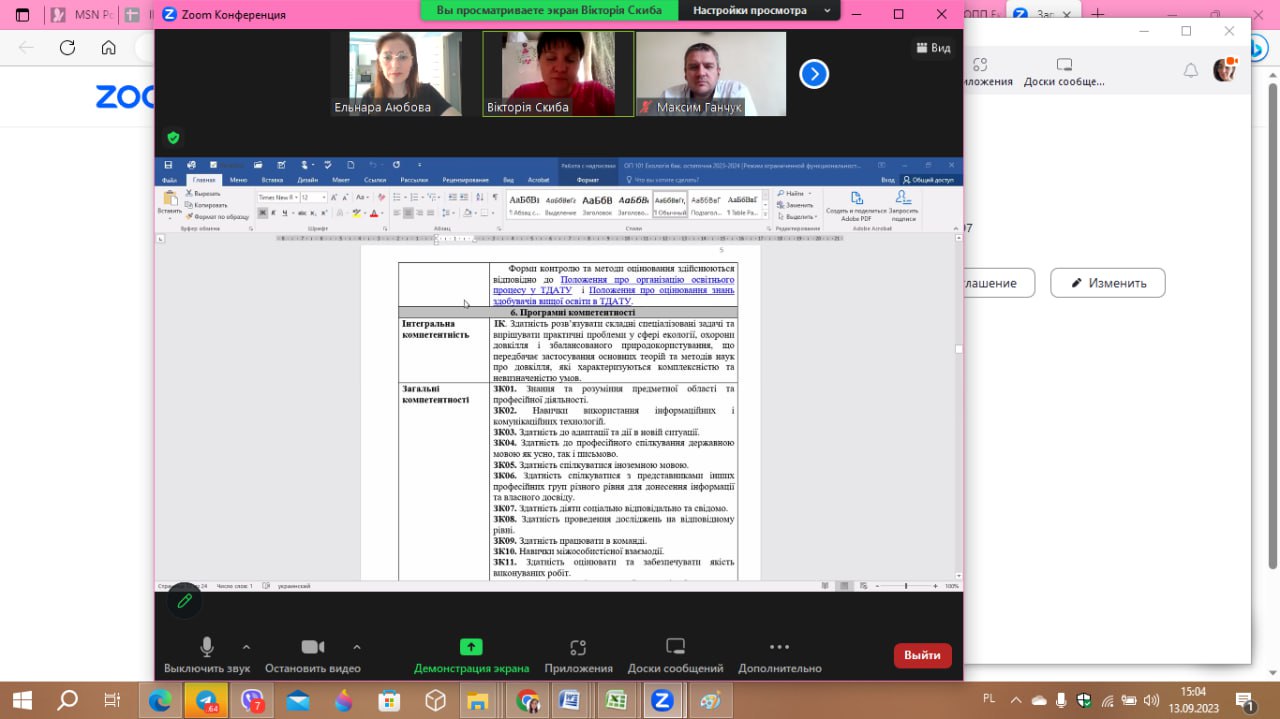Switch to Дизайн tab in Word
This screenshot has height=719, width=1280.
(307, 180)
